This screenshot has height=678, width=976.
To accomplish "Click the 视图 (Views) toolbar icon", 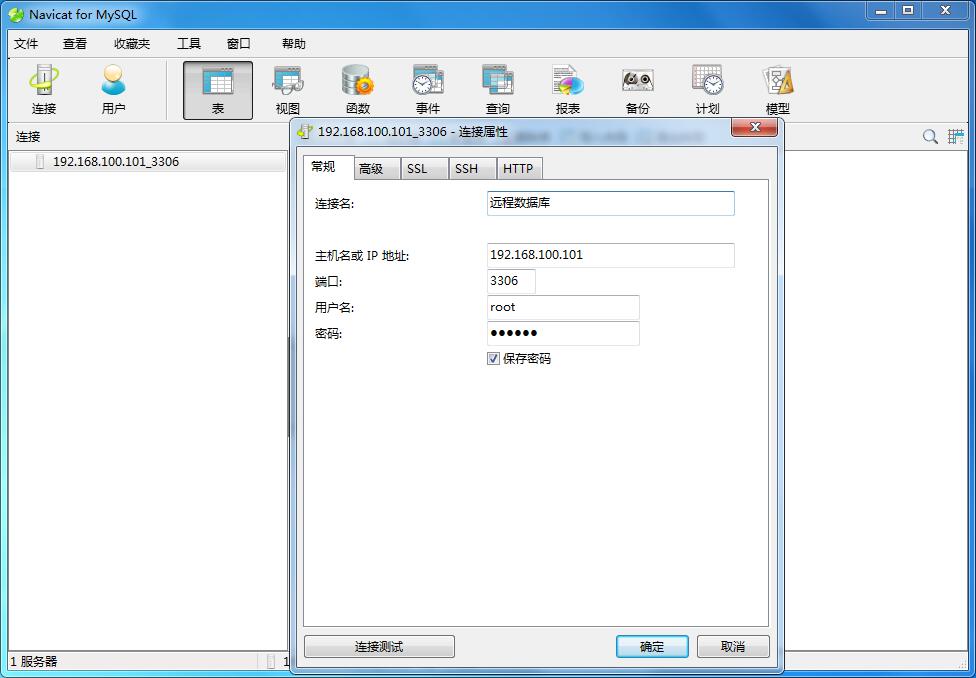I will pyautogui.click(x=287, y=88).
